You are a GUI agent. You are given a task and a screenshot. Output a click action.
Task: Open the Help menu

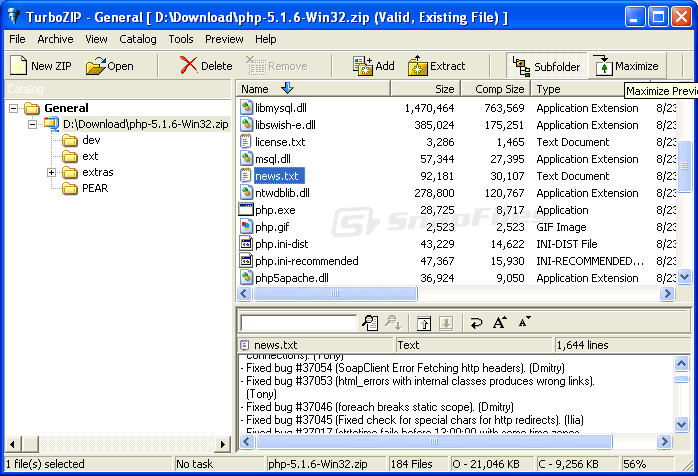[265, 39]
